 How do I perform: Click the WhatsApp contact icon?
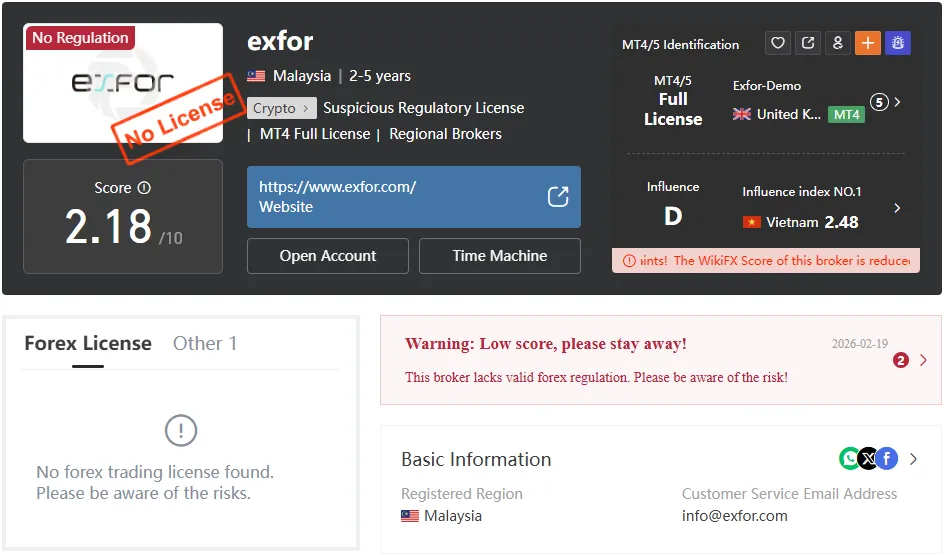click(x=849, y=459)
